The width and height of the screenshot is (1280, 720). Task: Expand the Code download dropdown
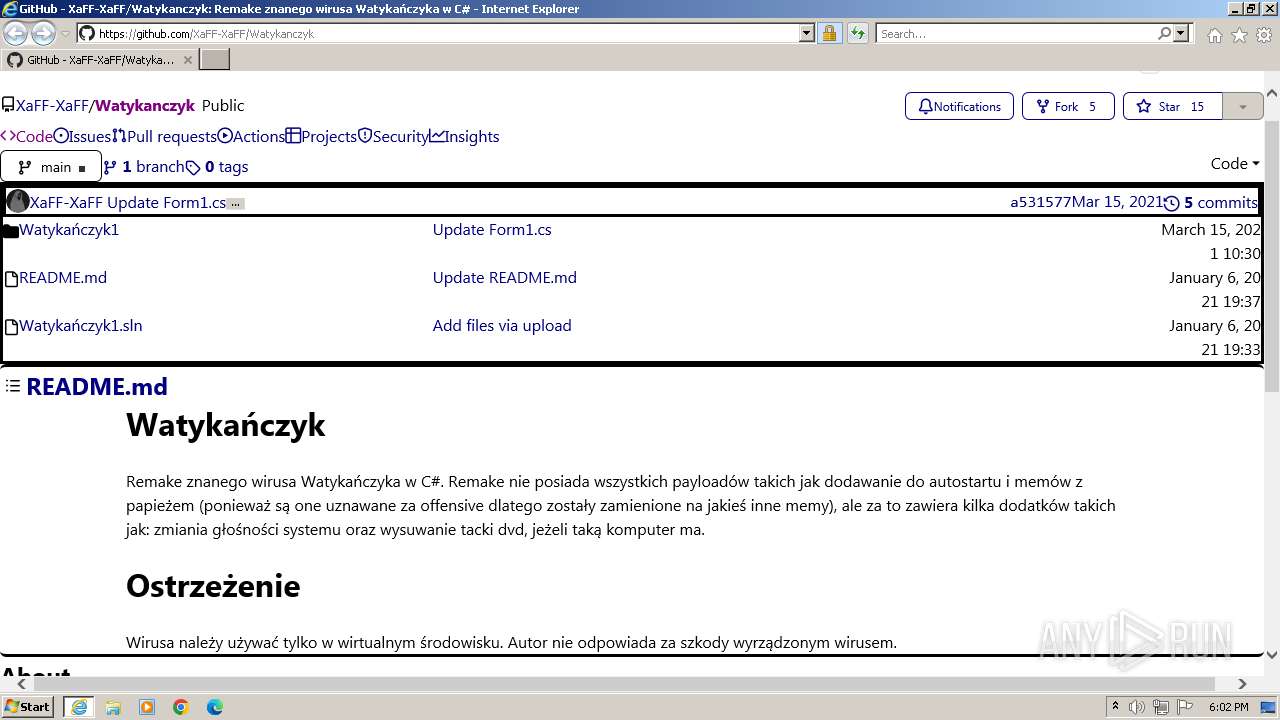[x=1235, y=164]
